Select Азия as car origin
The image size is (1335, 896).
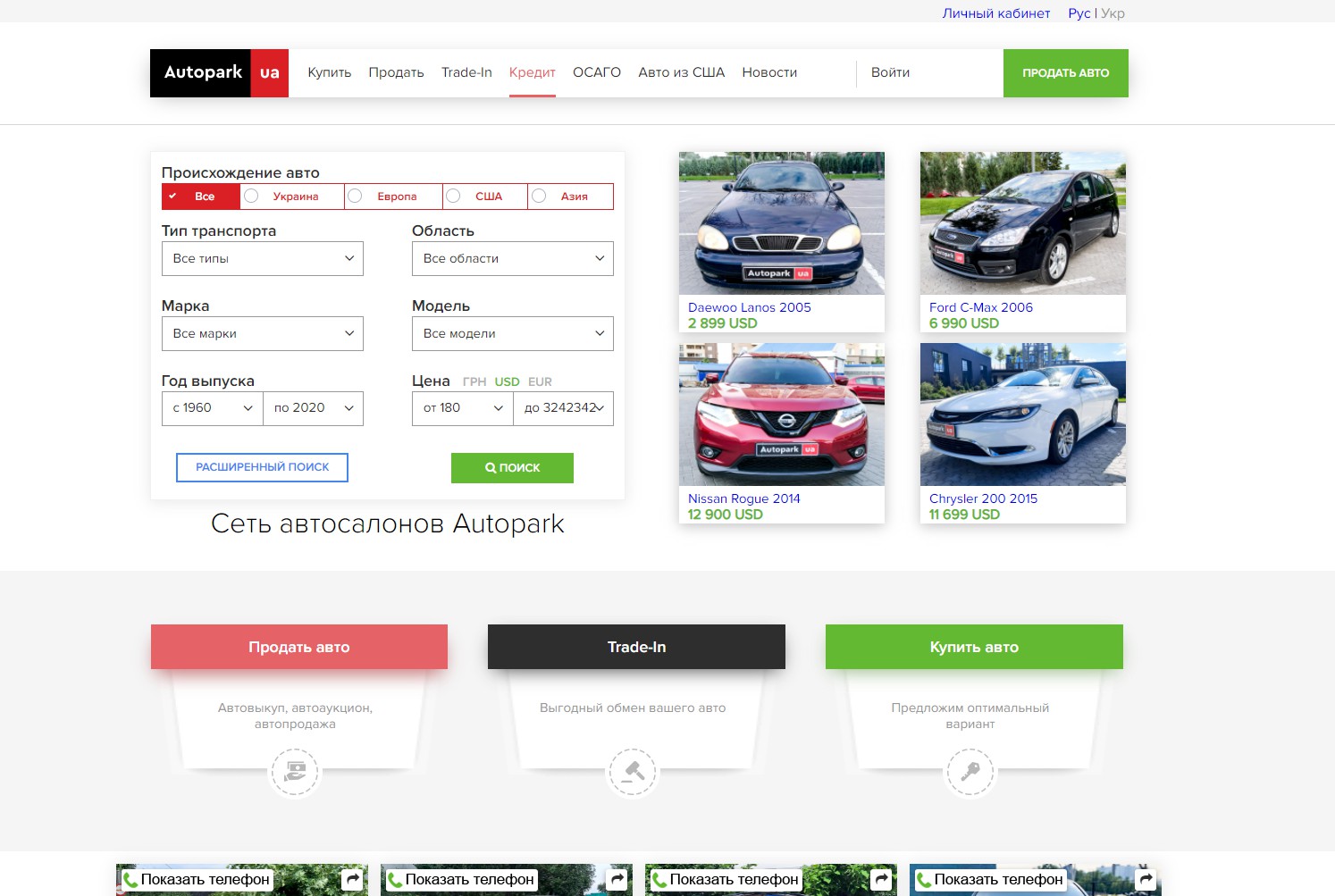(571, 197)
